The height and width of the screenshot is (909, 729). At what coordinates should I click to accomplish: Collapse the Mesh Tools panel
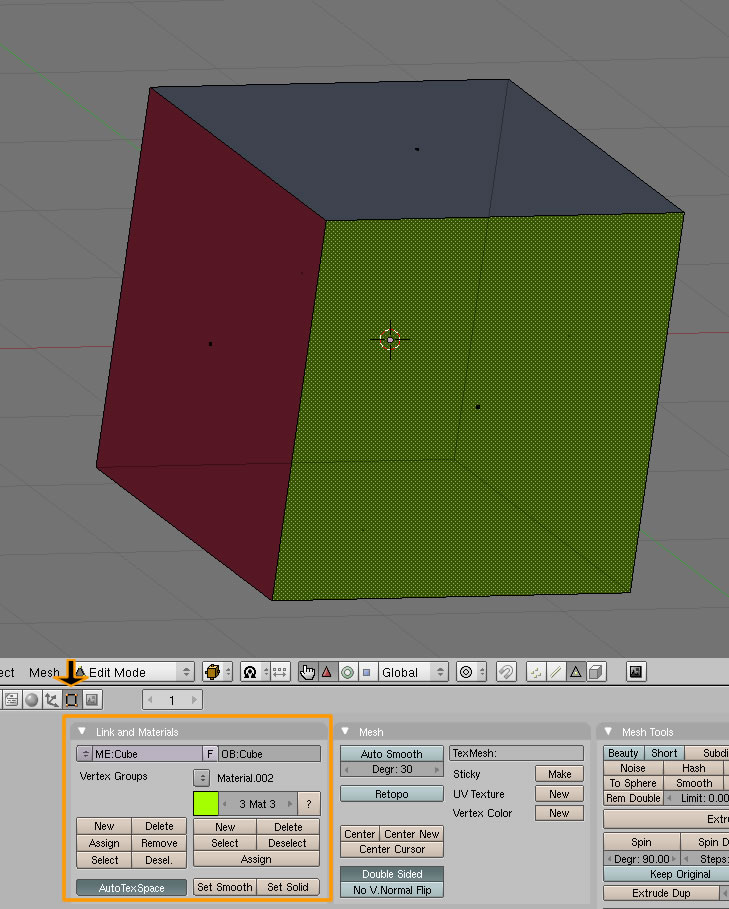click(x=608, y=732)
